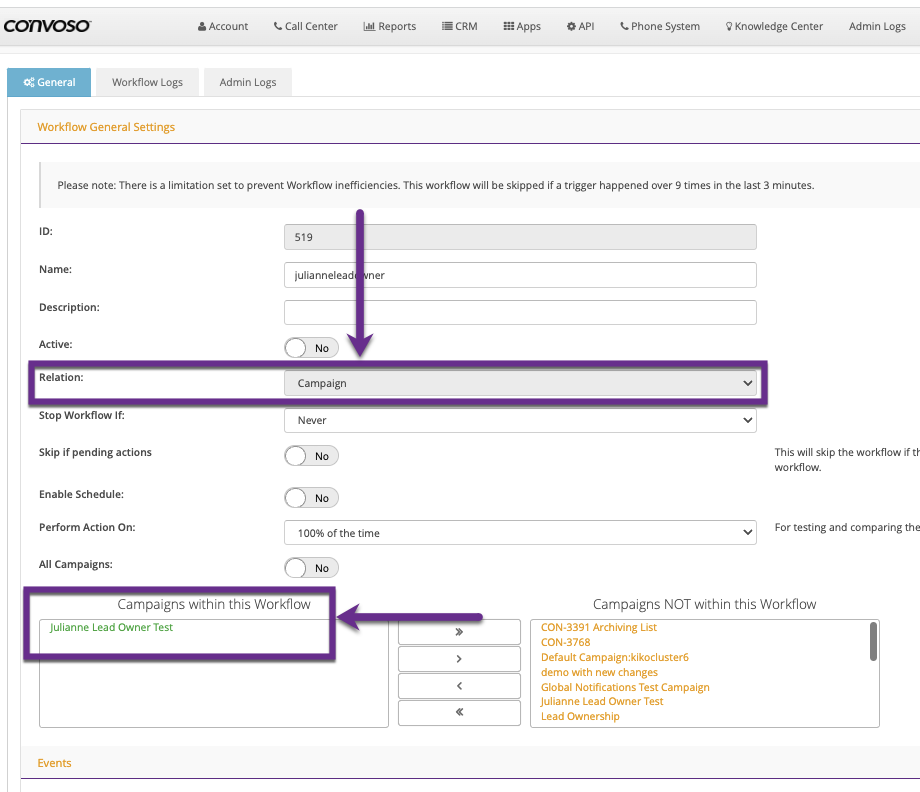The image size is (920, 792).
Task: Click the move all right » button
Action: 459,632
